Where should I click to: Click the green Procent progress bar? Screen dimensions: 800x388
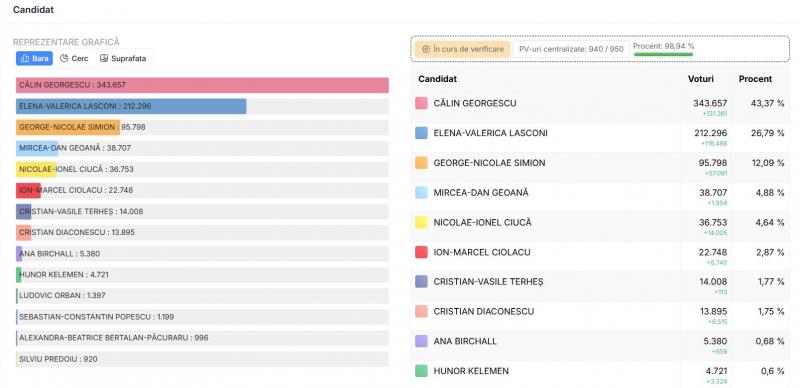tap(663, 54)
